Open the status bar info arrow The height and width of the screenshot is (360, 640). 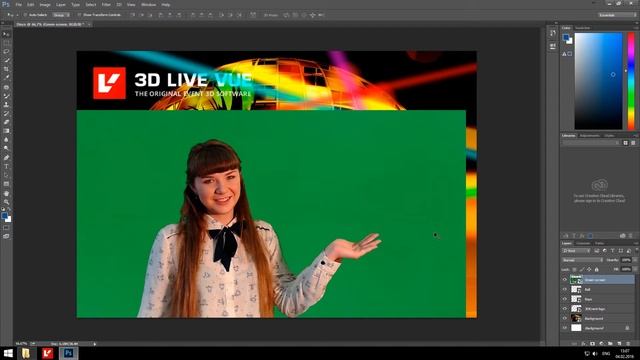point(95,344)
